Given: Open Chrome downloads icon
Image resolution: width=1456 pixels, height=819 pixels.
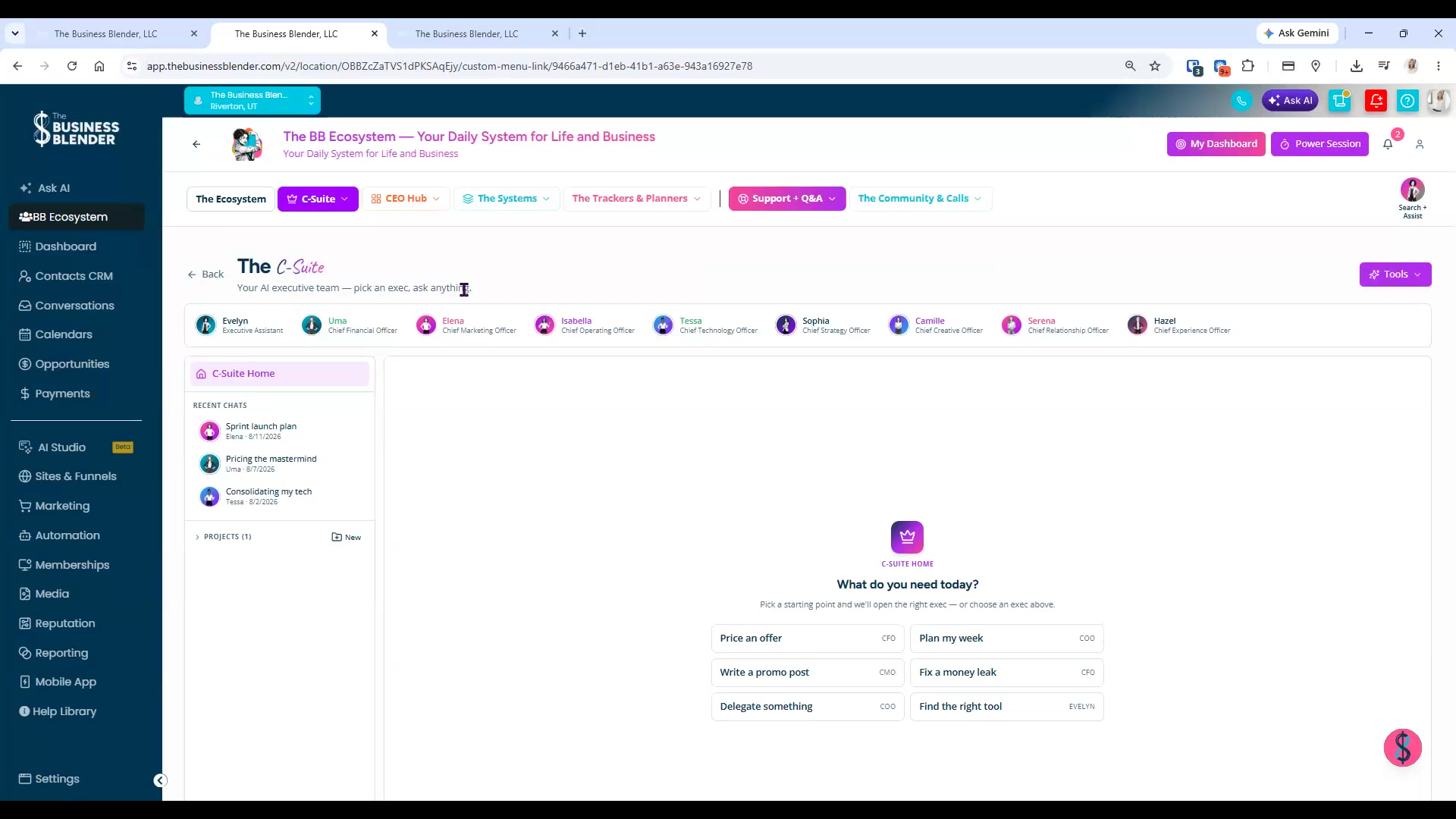Looking at the screenshot, I should (x=1357, y=66).
